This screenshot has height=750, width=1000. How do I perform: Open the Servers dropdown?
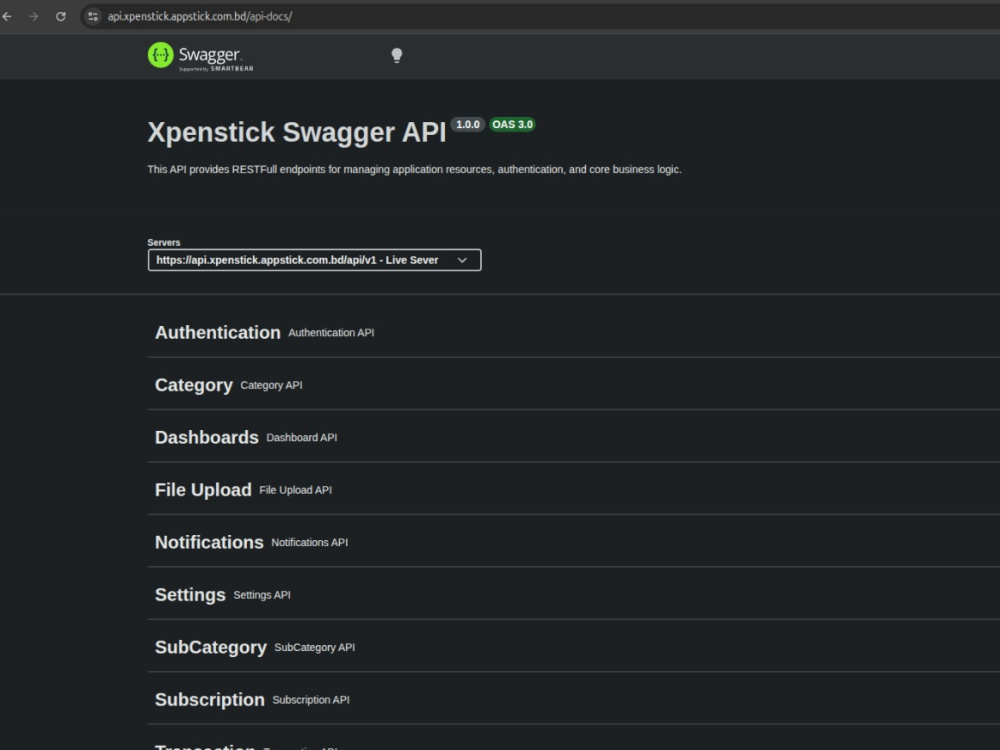click(x=314, y=260)
